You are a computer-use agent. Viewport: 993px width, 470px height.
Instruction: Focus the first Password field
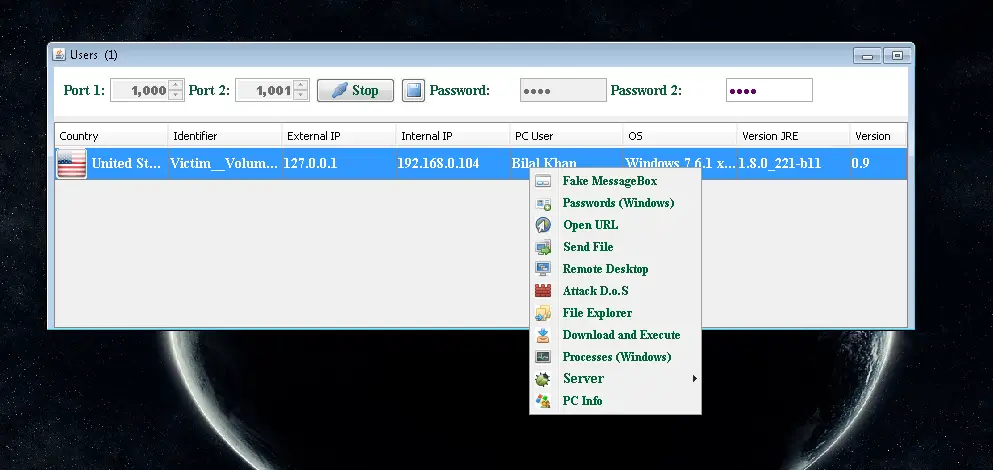coord(563,91)
